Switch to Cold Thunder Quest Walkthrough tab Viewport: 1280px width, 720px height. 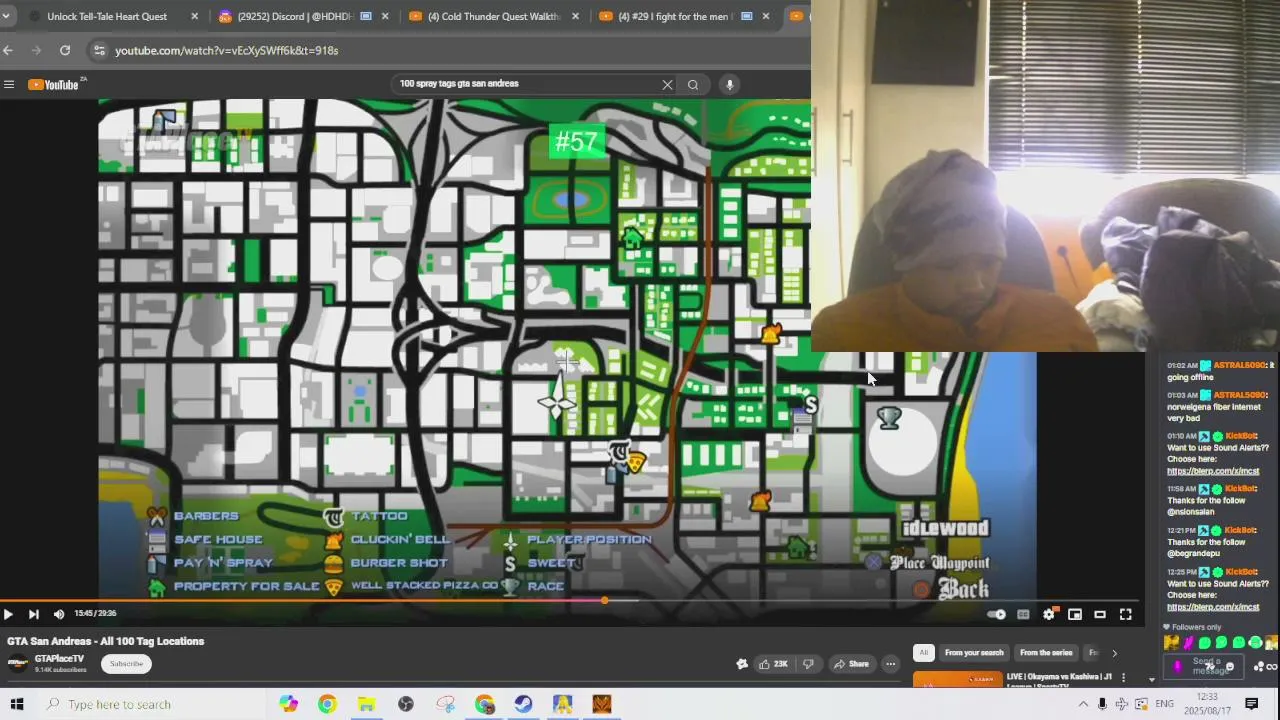pos(494,16)
